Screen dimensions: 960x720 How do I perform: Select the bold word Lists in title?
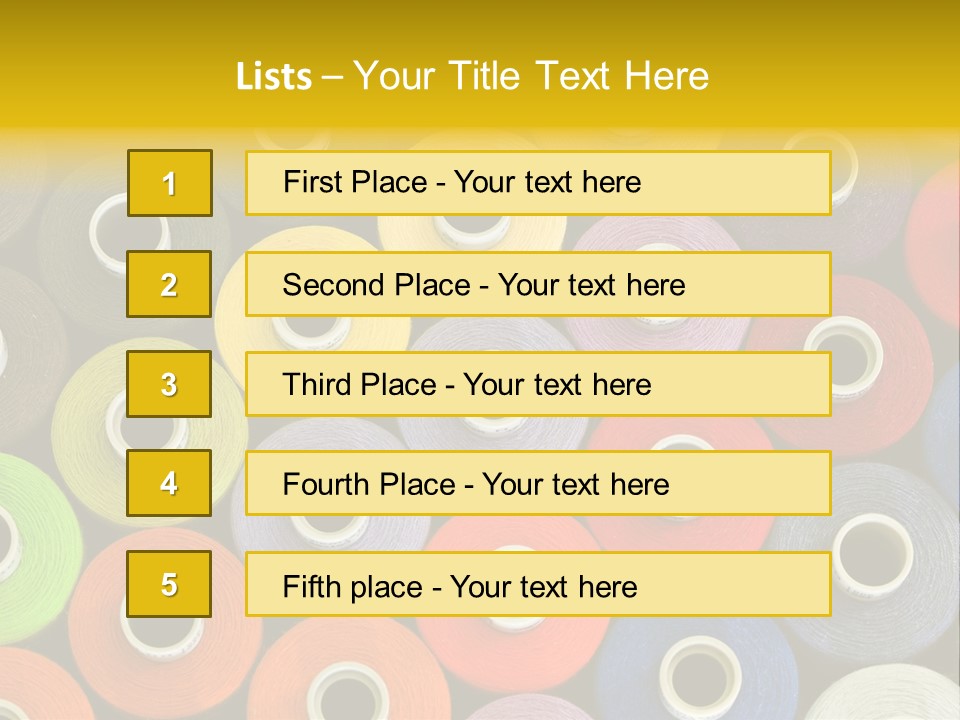tap(273, 77)
